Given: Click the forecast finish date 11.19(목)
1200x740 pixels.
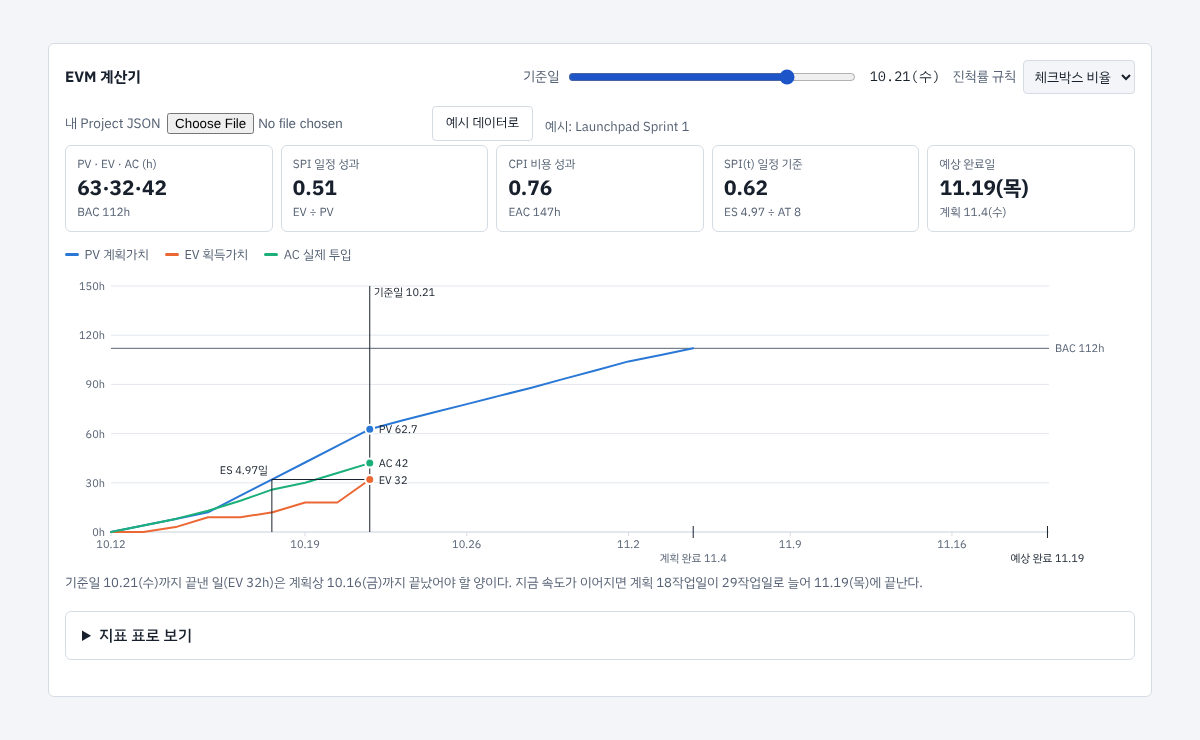Looking at the screenshot, I should click(x=984, y=188).
